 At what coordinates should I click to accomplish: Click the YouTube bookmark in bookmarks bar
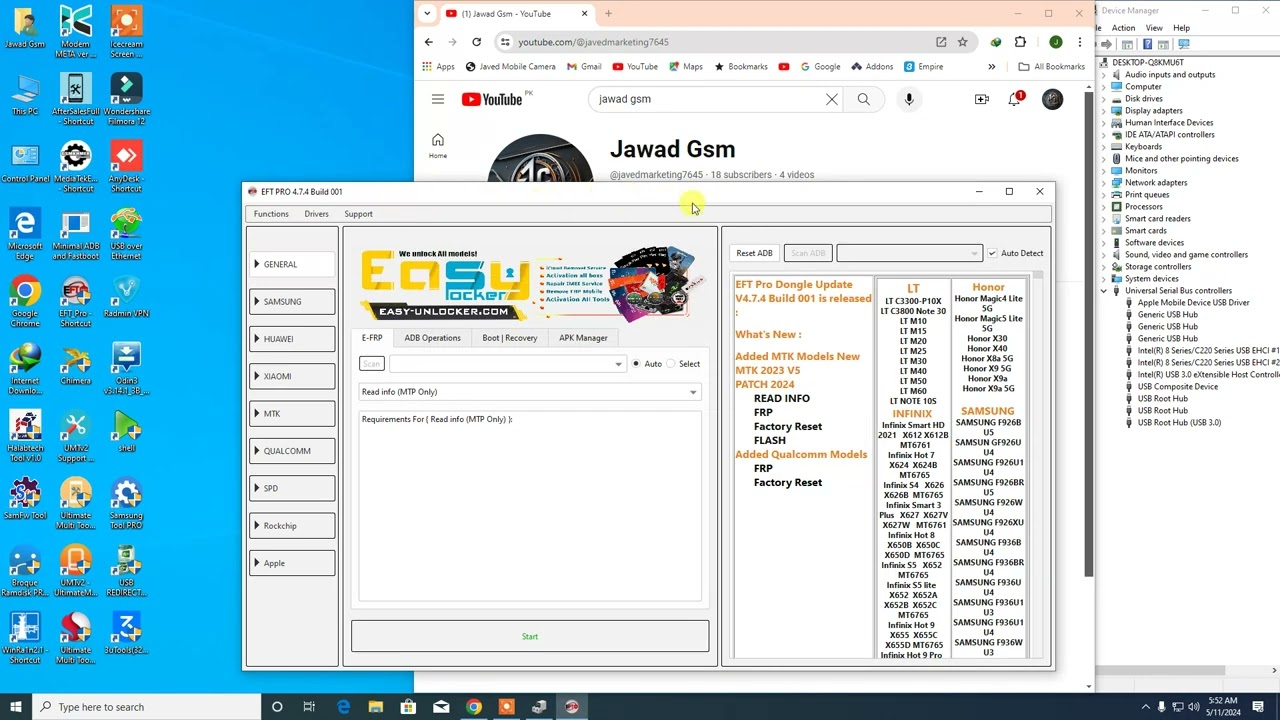tap(635, 67)
